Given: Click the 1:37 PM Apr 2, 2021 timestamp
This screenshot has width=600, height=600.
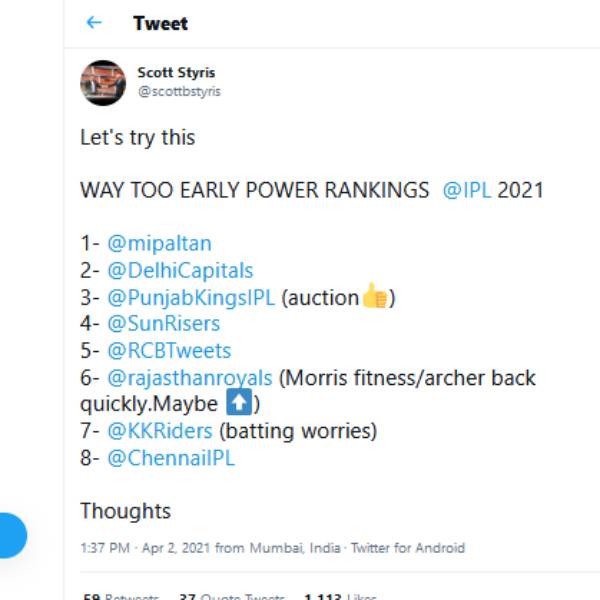Looking at the screenshot, I should (x=145, y=548).
